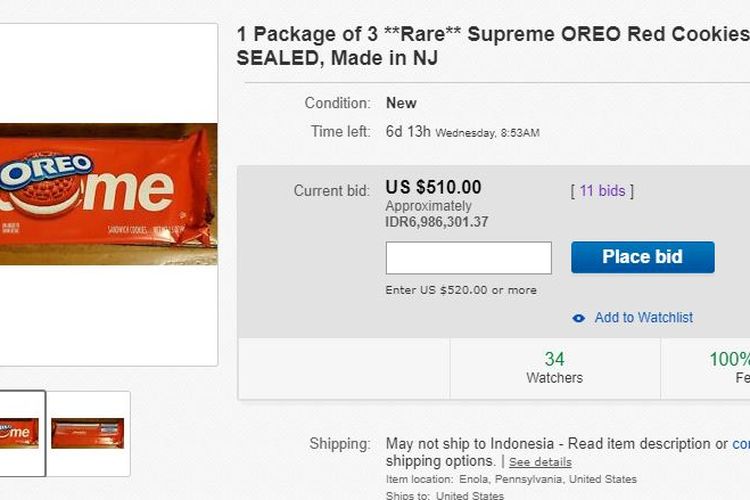
Task: Click the eye icon beside Add to Watchlist
Action: (578, 318)
